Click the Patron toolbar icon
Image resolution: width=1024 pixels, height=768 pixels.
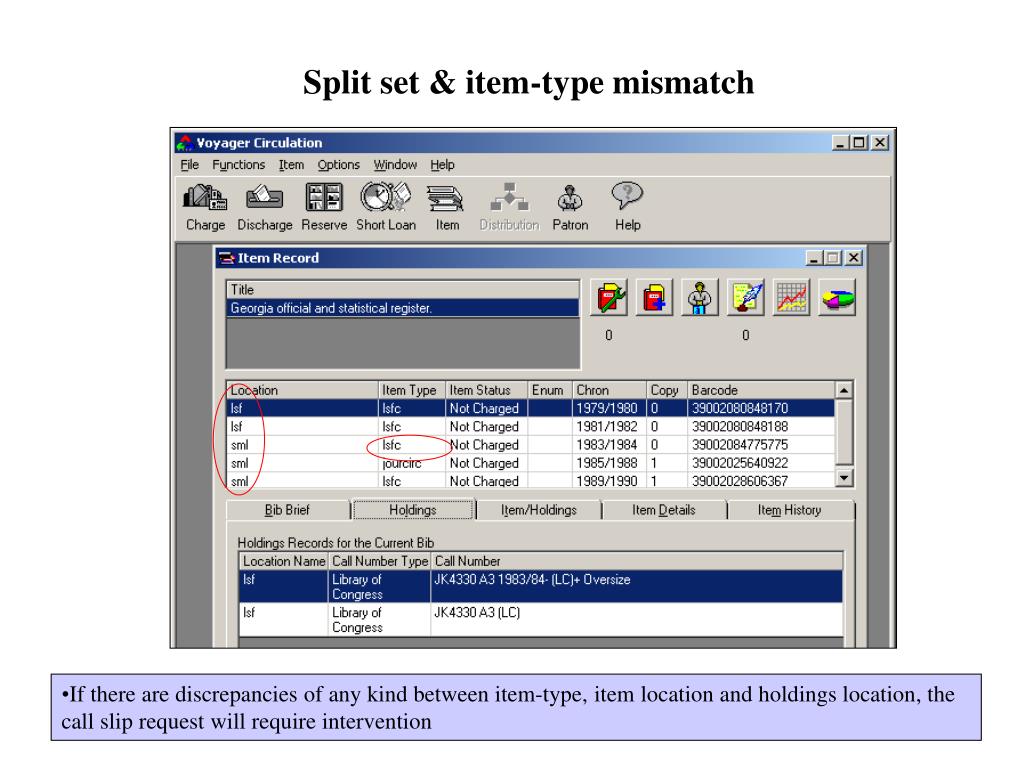coord(570,197)
